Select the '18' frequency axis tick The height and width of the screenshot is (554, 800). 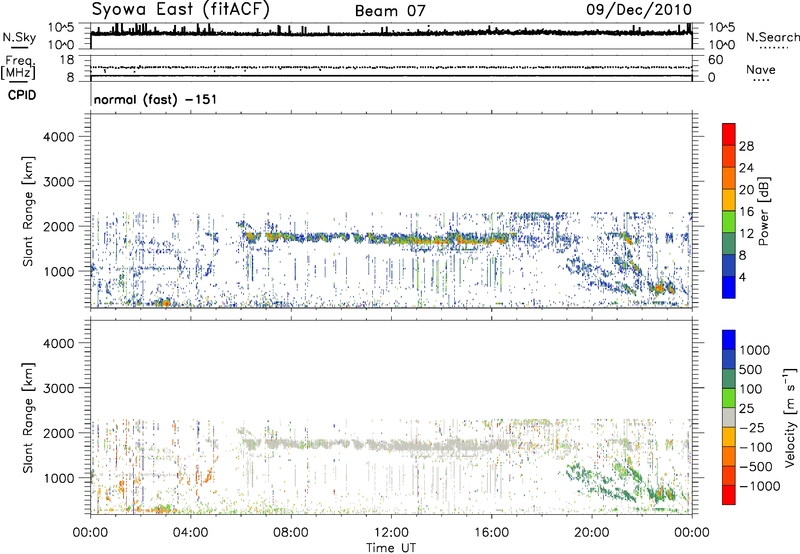click(x=67, y=60)
